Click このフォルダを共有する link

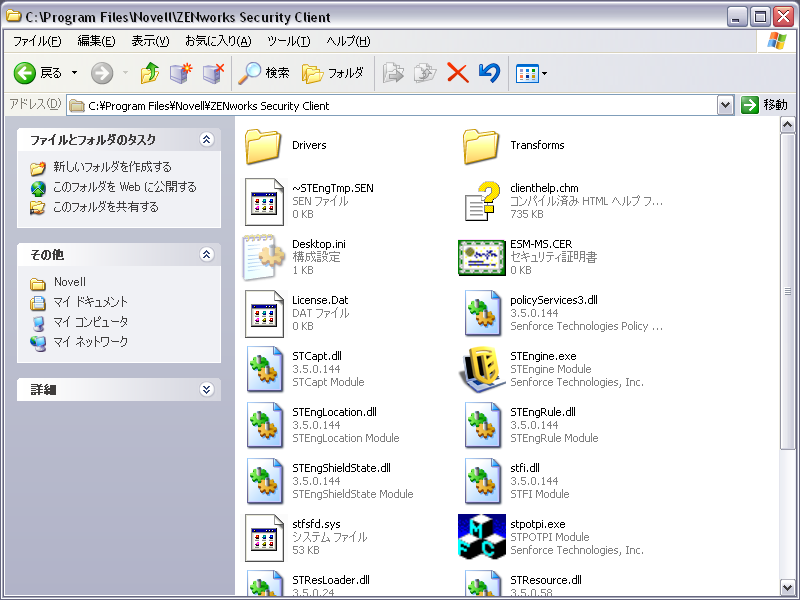(106, 207)
